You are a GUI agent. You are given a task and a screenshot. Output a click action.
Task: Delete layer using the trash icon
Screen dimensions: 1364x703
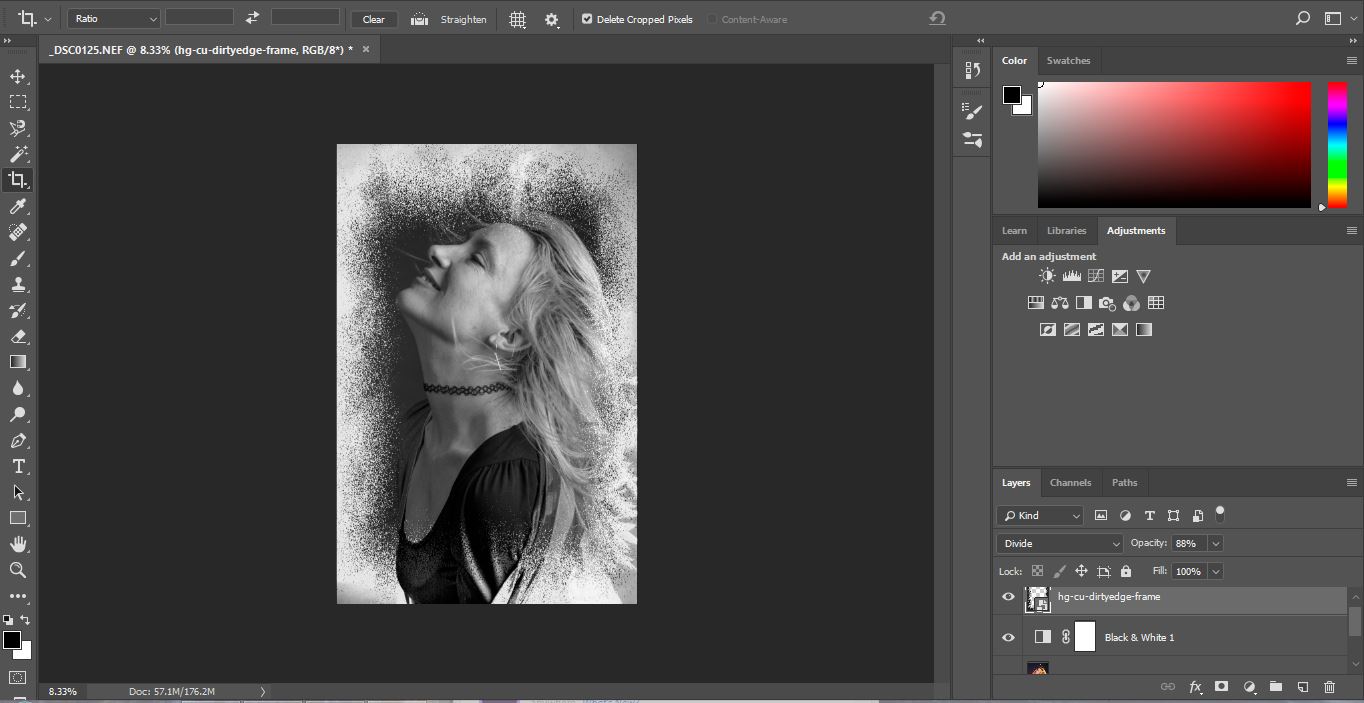pyautogui.click(x=1329, y=687)
